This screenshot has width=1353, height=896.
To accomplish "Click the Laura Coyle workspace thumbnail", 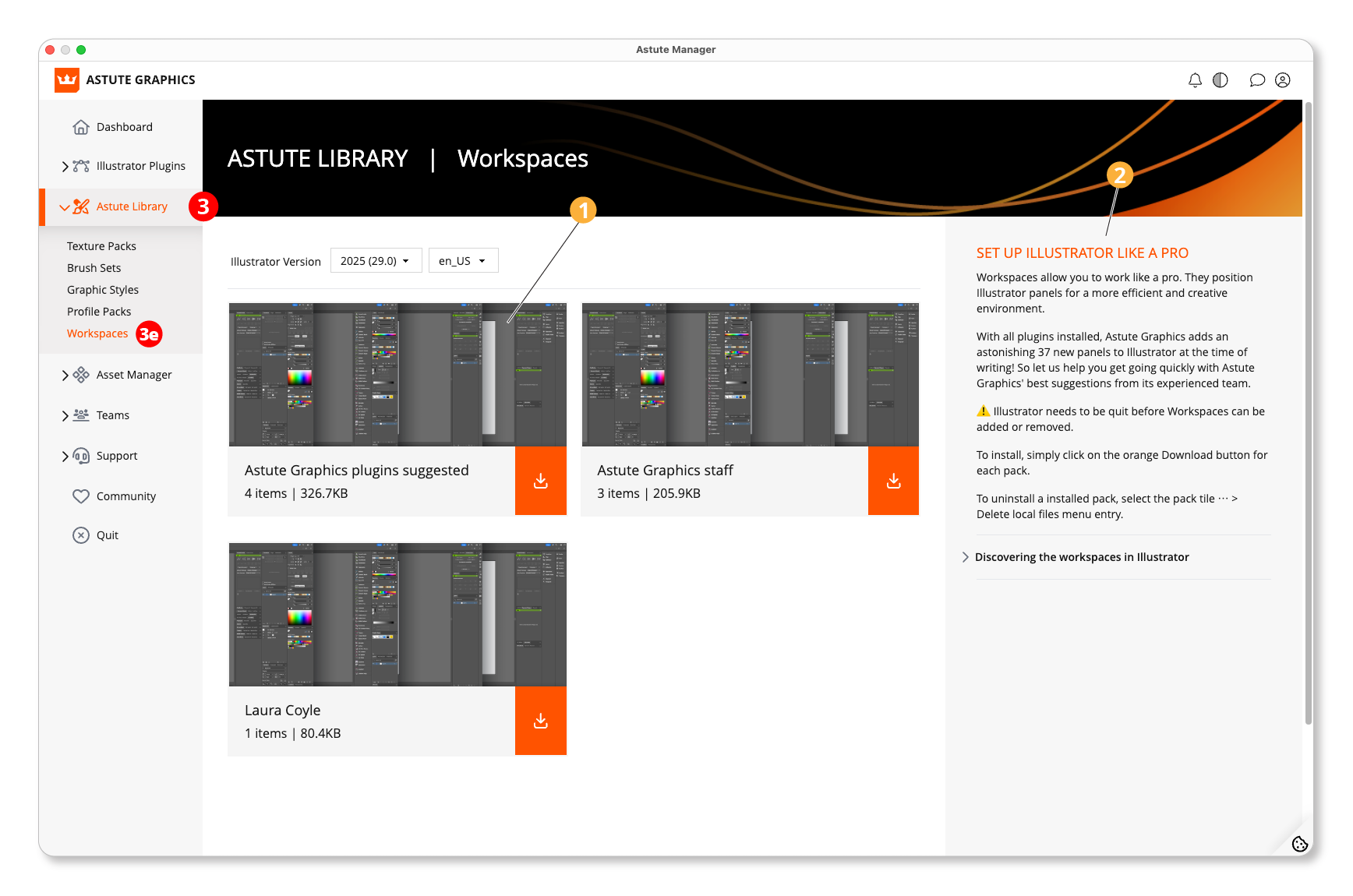I will point(397,614).
